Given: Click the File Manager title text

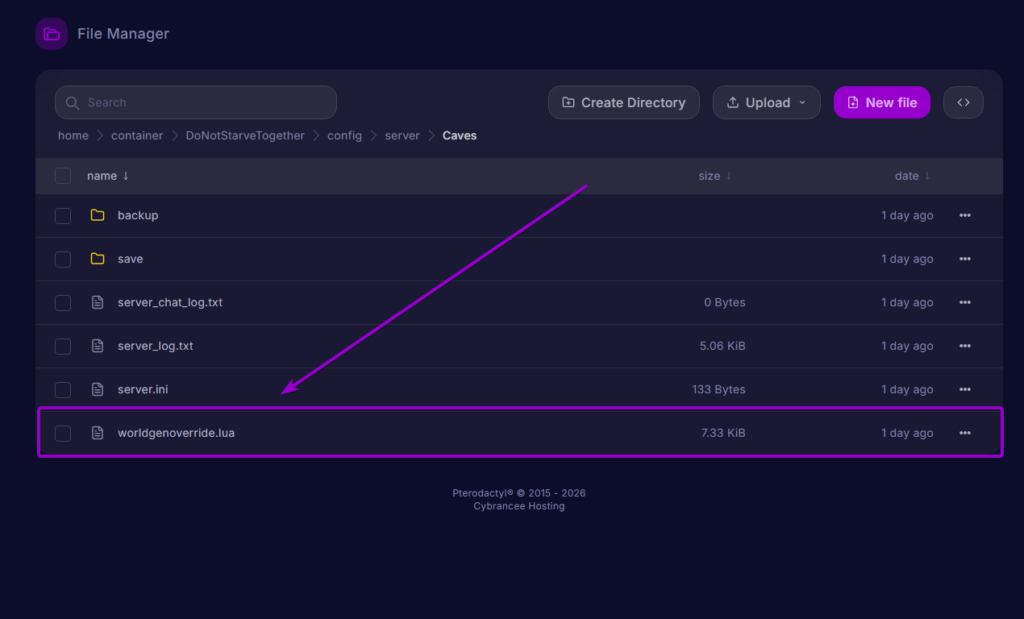Looking at the screenshot, I should [123, 34].
